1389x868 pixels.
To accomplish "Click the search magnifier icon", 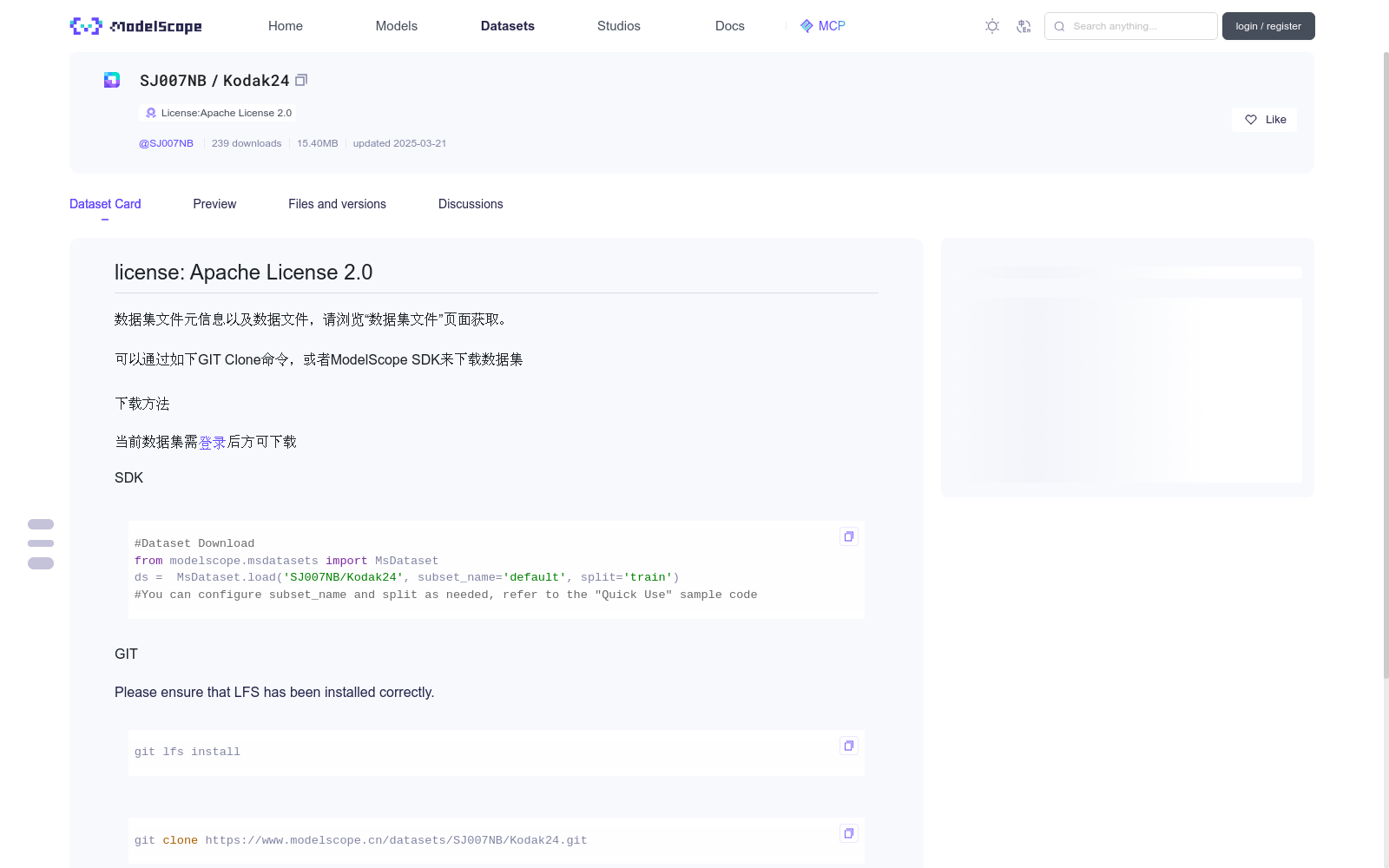I will pos(1059,26).
